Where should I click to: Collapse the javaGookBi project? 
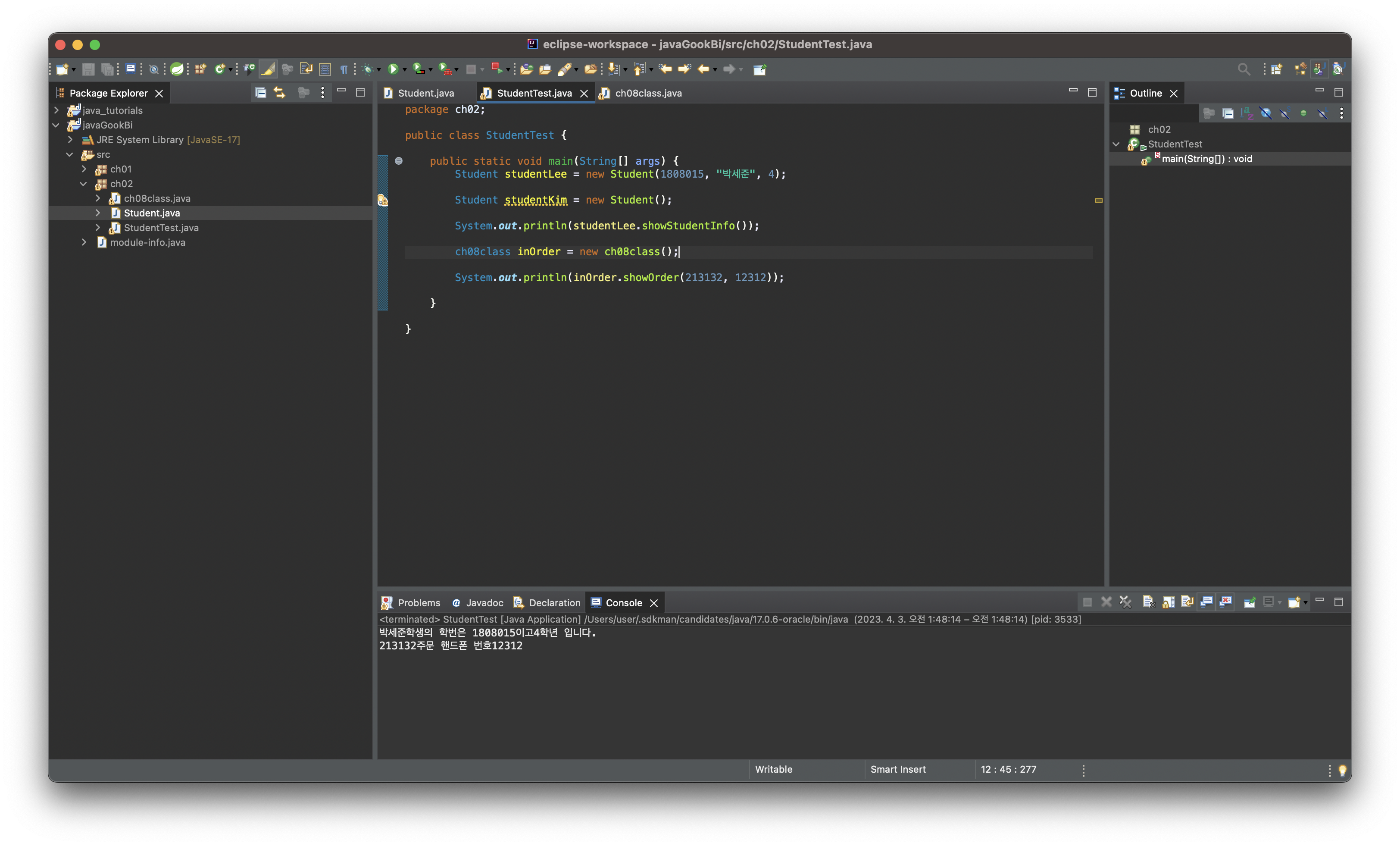click(56, 125)
